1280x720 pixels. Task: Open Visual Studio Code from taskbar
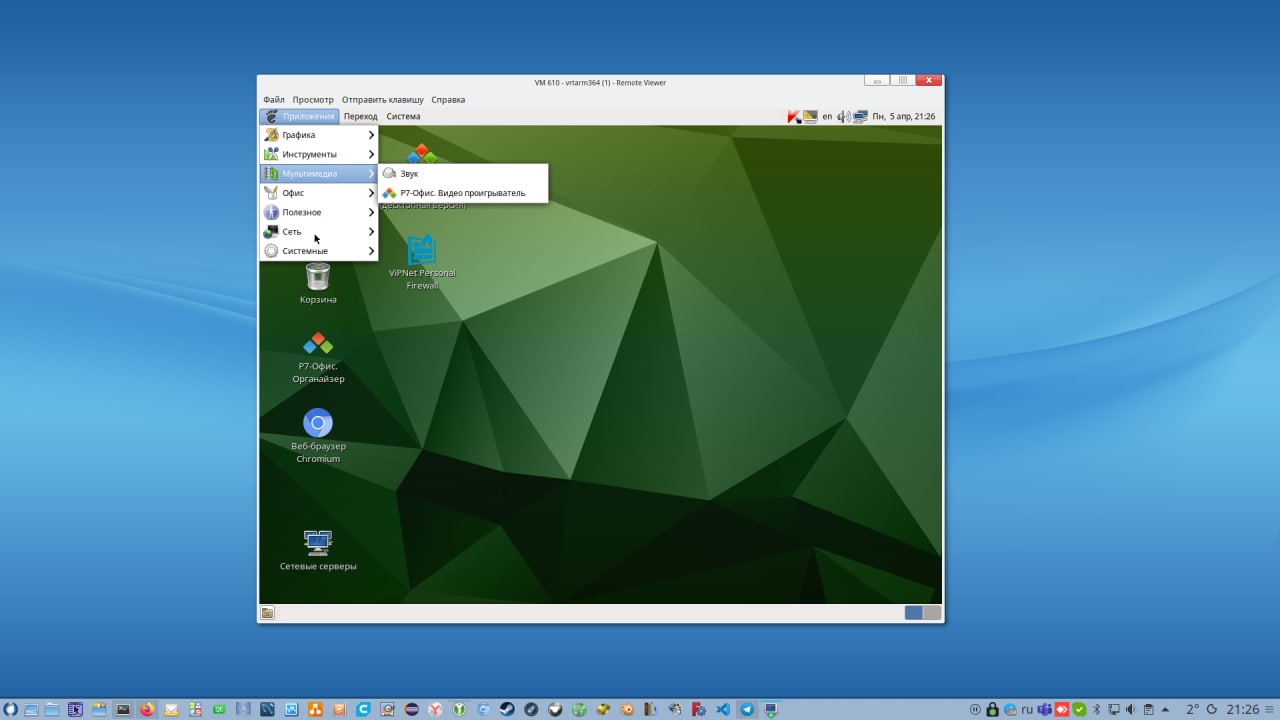click(723, 709)
